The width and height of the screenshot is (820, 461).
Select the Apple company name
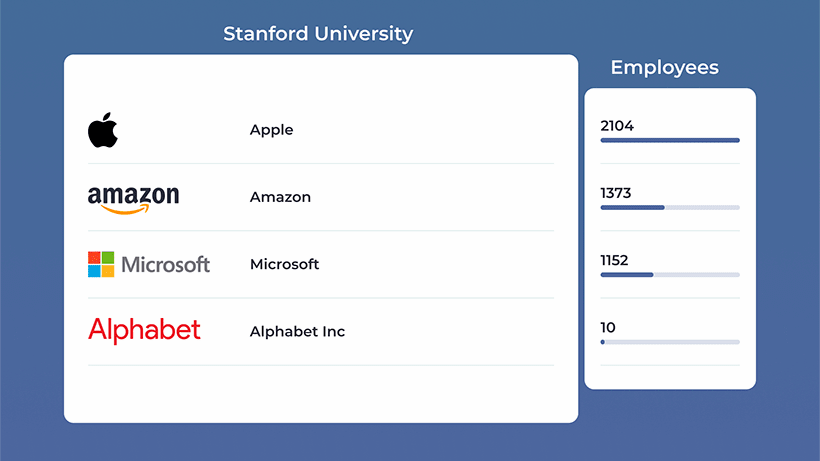coord(271,130)
